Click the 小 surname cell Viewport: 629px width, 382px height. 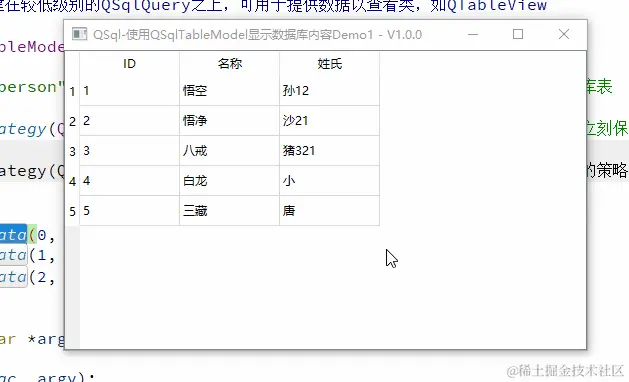tap(329, 181)
